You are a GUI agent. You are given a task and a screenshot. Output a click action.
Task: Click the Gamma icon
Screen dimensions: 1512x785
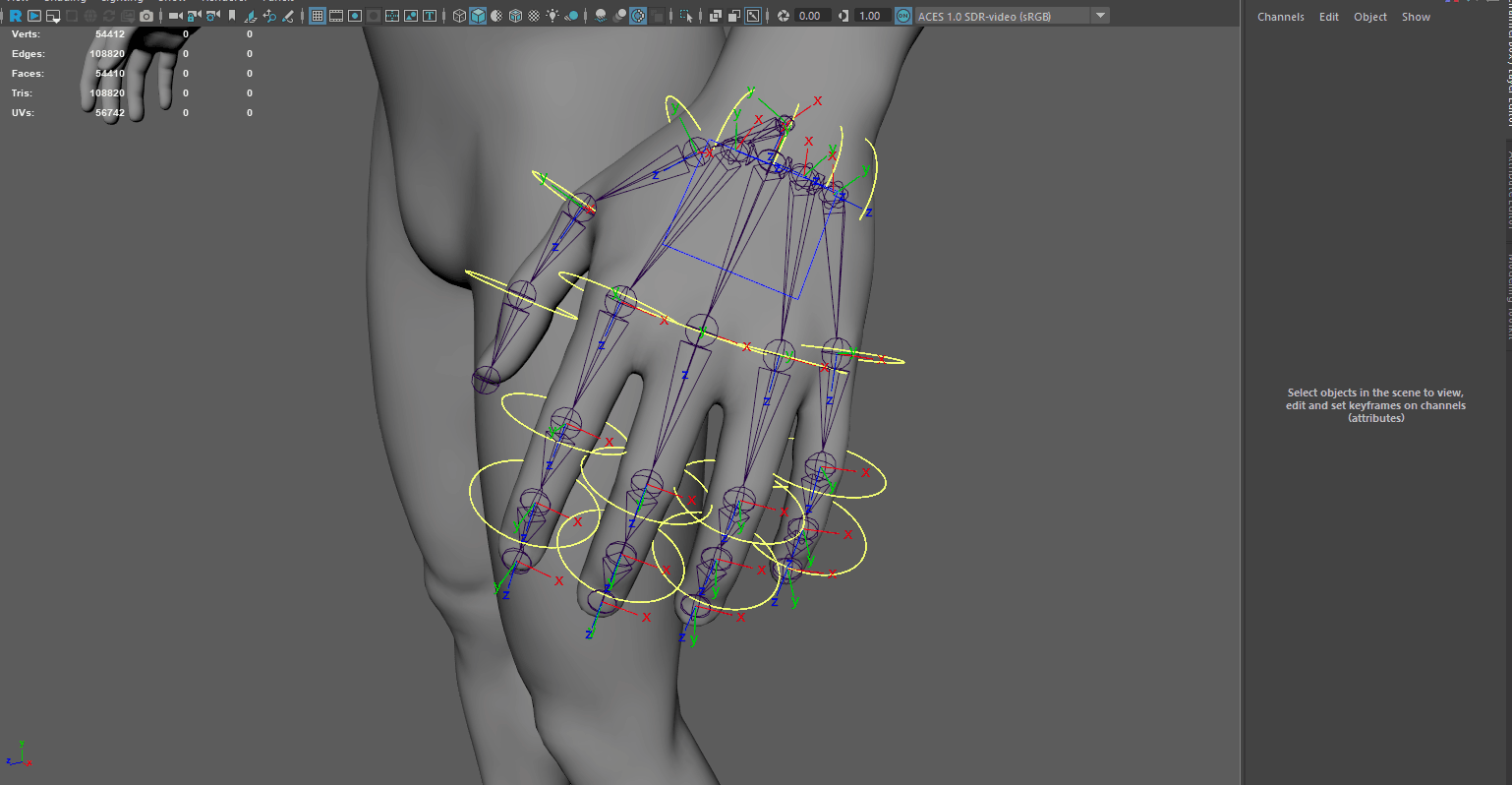click(843, 16)
